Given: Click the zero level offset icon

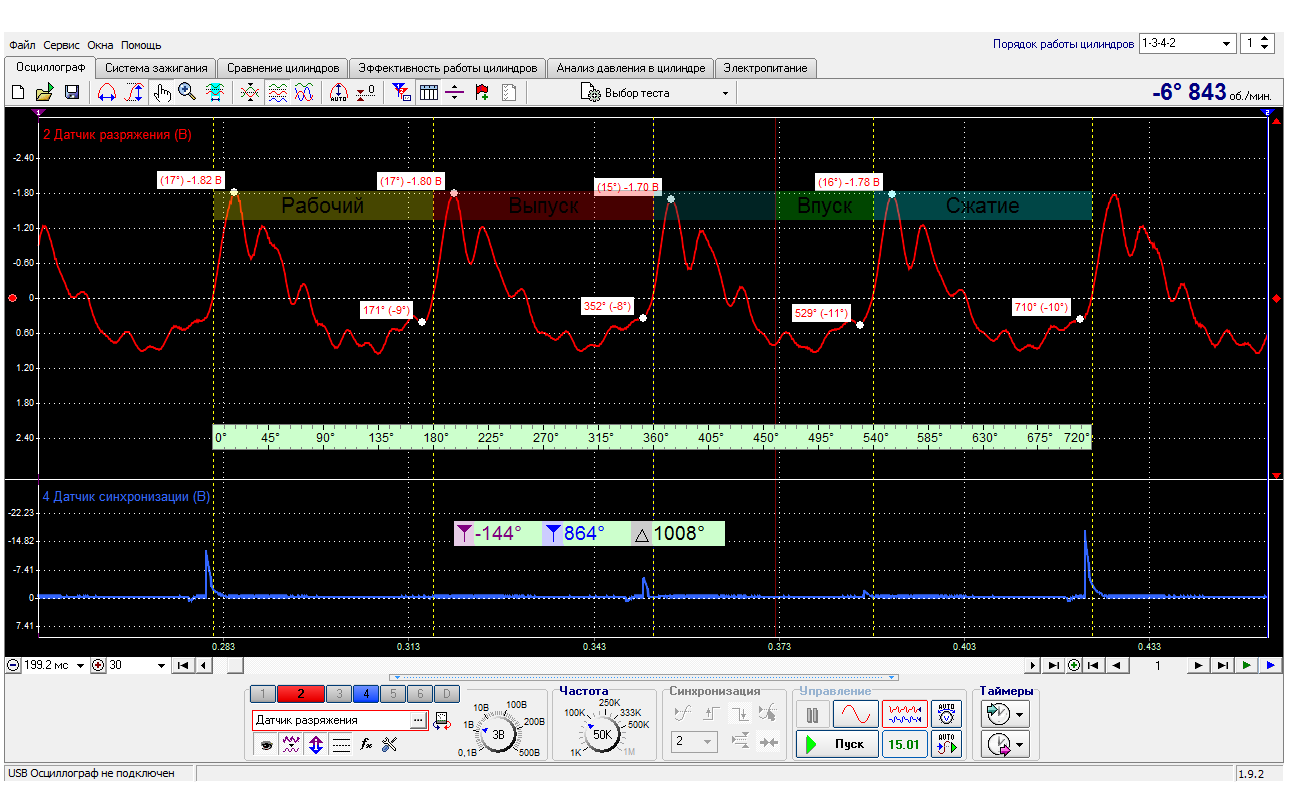Looking at the screenshot, I should coord(366,92).
